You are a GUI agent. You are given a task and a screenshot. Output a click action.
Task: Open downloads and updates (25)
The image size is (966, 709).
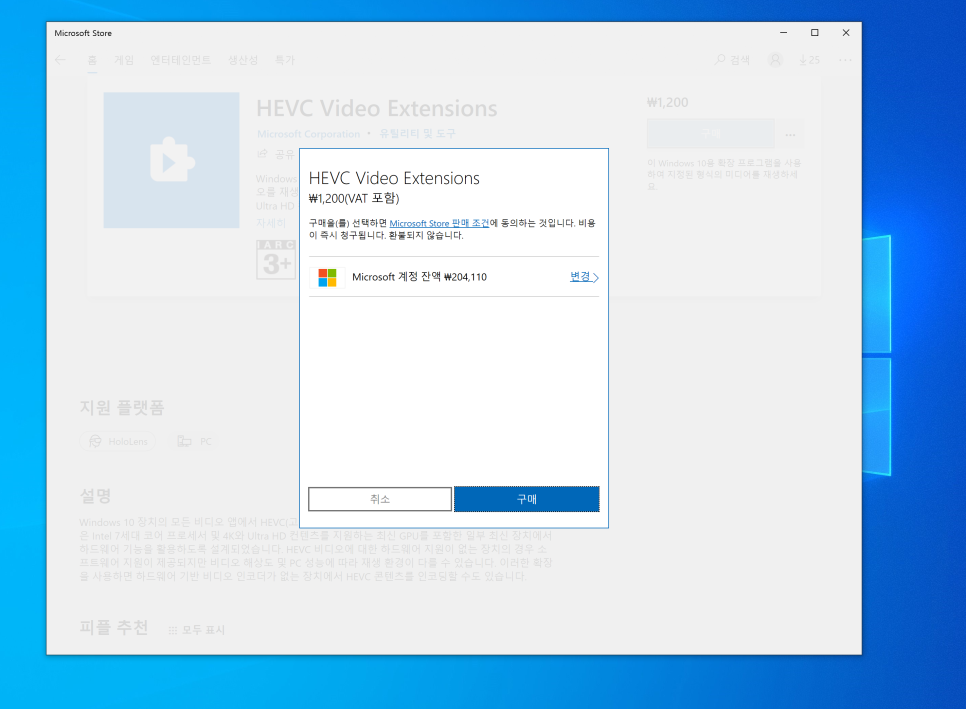click(810, 60)
